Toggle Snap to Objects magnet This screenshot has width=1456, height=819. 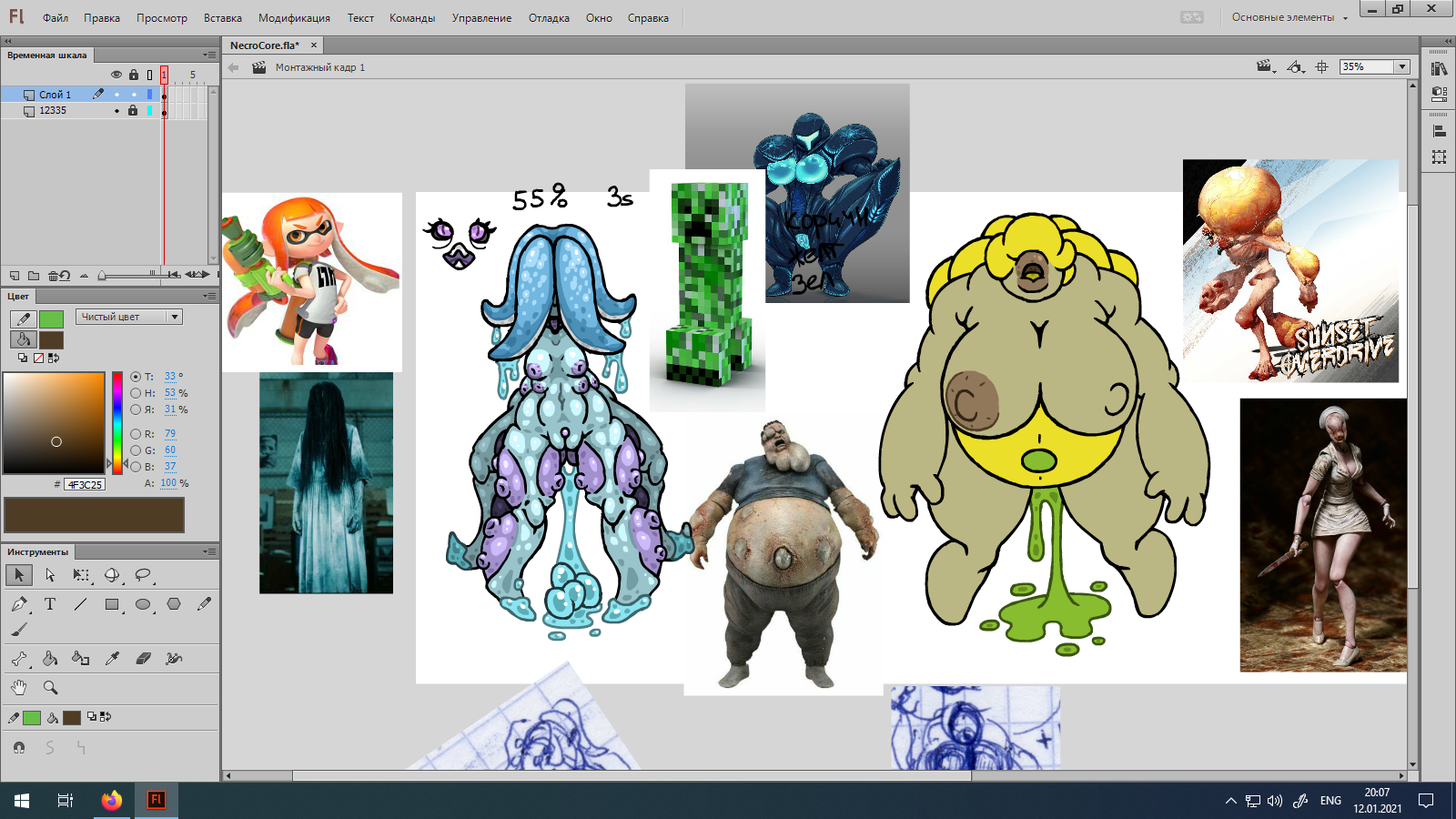pyautogui.click(x=19, y=747)
